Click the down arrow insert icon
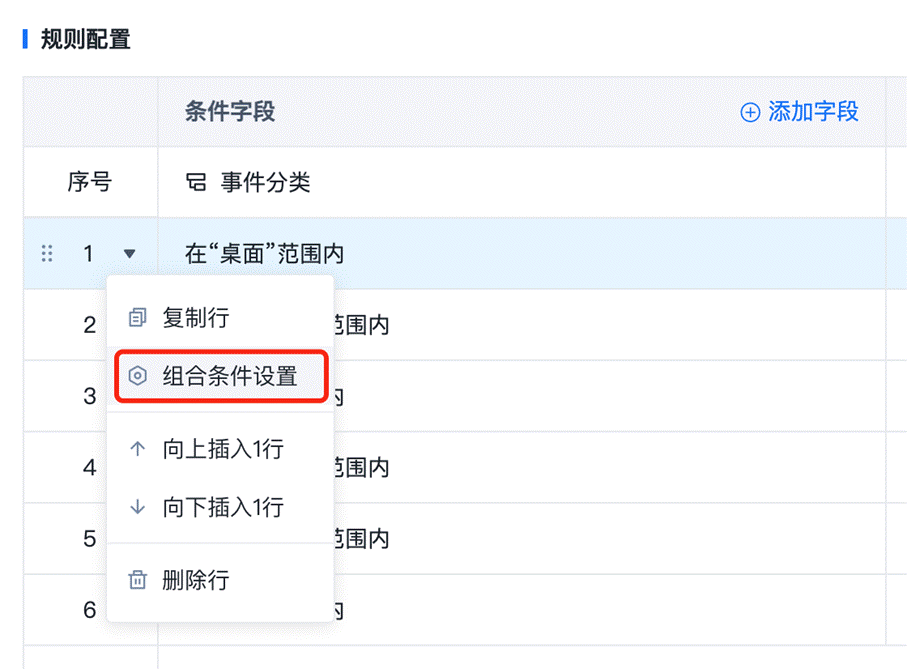 pyautogui.click(x=137, y=507)
